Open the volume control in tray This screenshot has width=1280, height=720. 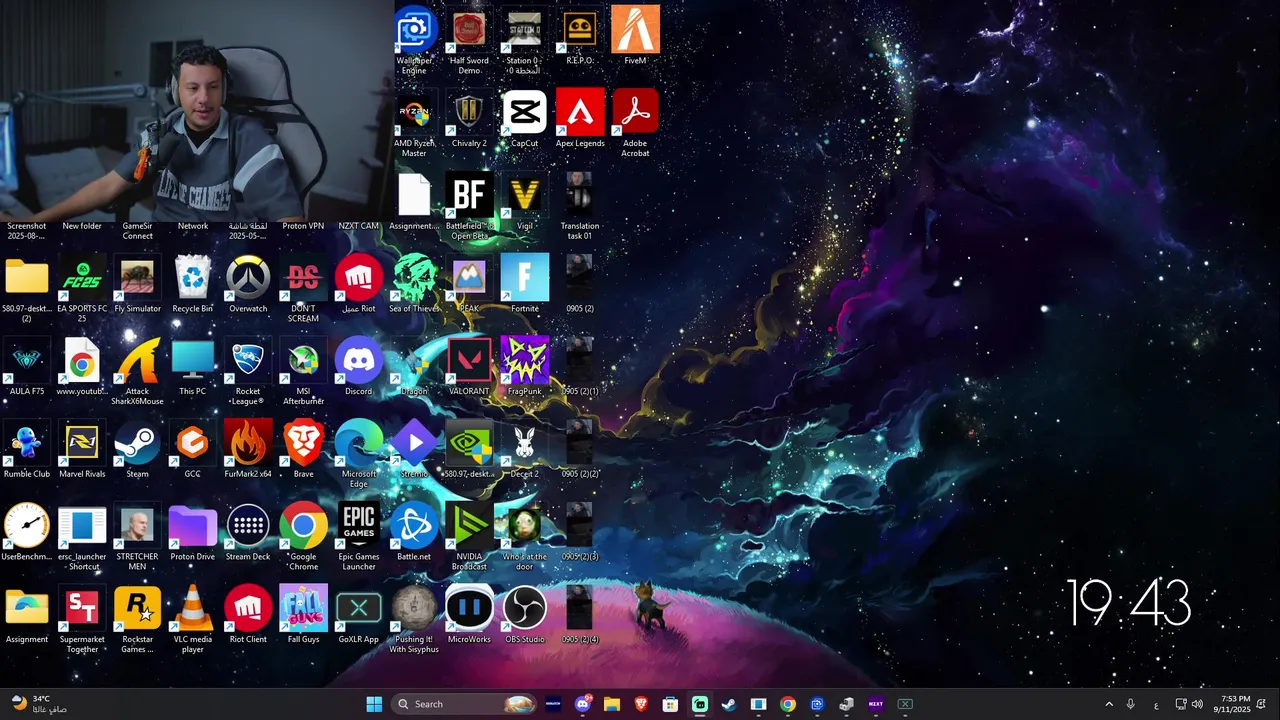pyautogui.click(x=1197, y=704)
